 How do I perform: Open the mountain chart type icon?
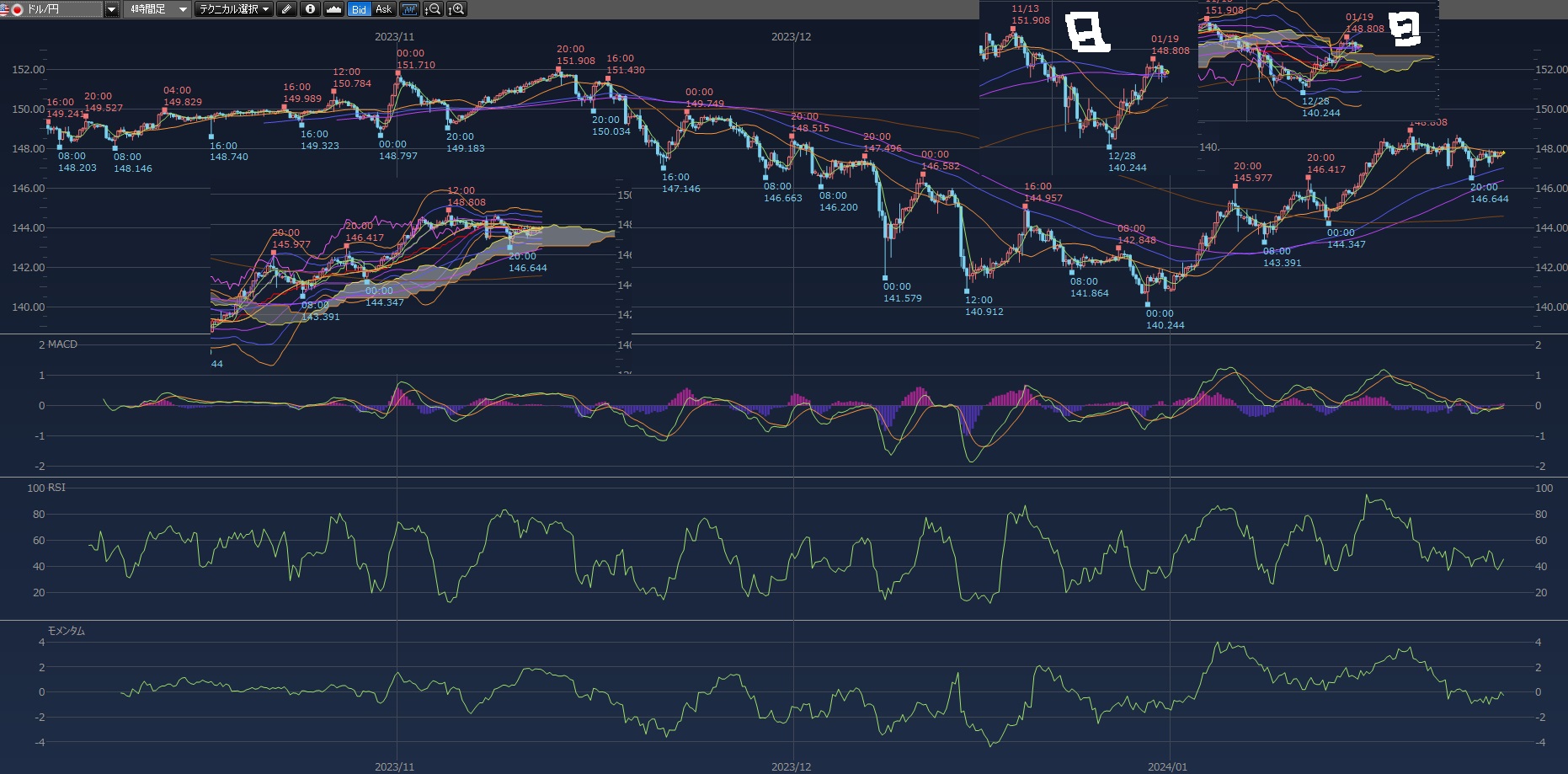(x=333, y=9)
